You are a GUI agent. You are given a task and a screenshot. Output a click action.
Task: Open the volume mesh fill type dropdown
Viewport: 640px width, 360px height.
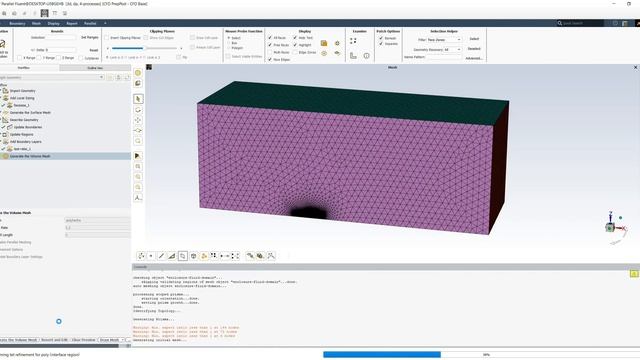(98, 220)
